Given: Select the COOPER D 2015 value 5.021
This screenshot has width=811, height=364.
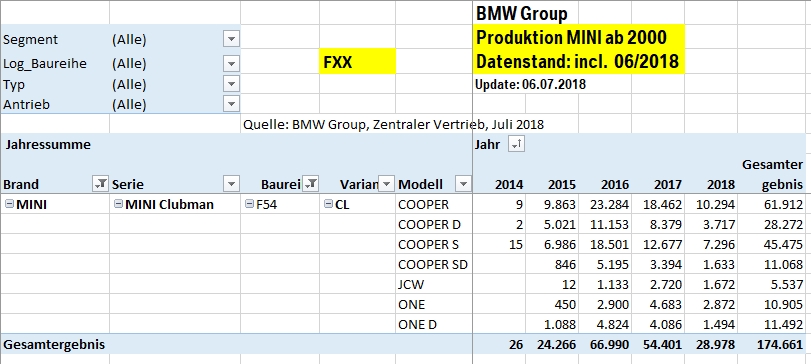Looking at the screenshot, I should pyautogui.click(x=552, y=224).
